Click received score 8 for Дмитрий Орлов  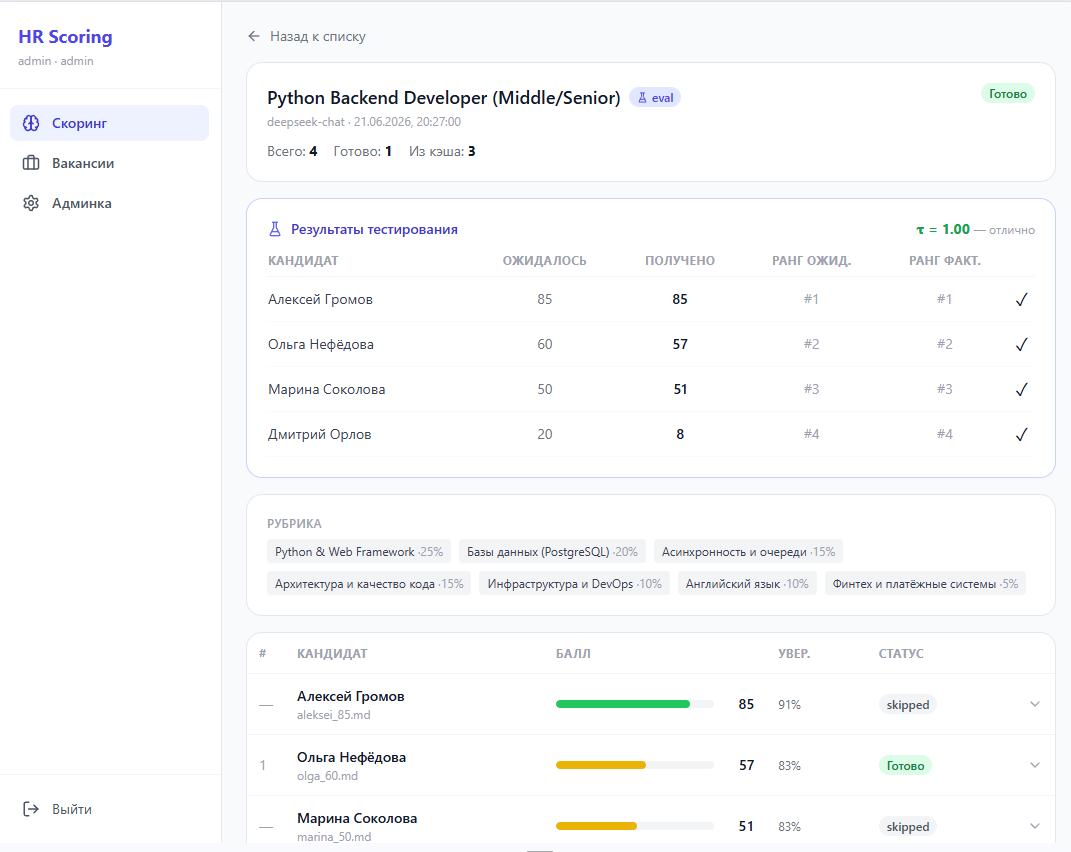(680, 435)
